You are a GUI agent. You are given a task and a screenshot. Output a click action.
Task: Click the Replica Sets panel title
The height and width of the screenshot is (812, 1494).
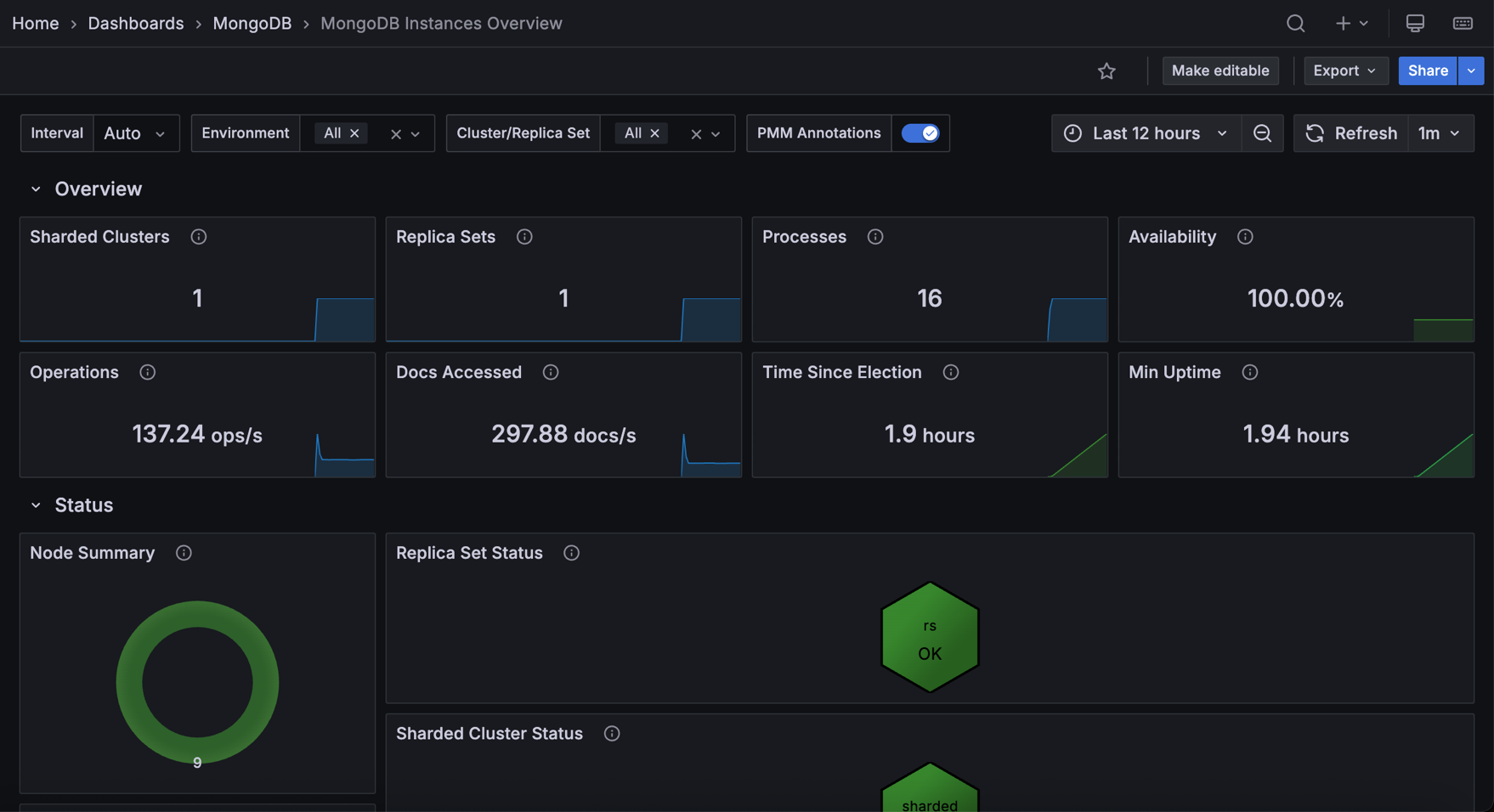tap(445, 237)
